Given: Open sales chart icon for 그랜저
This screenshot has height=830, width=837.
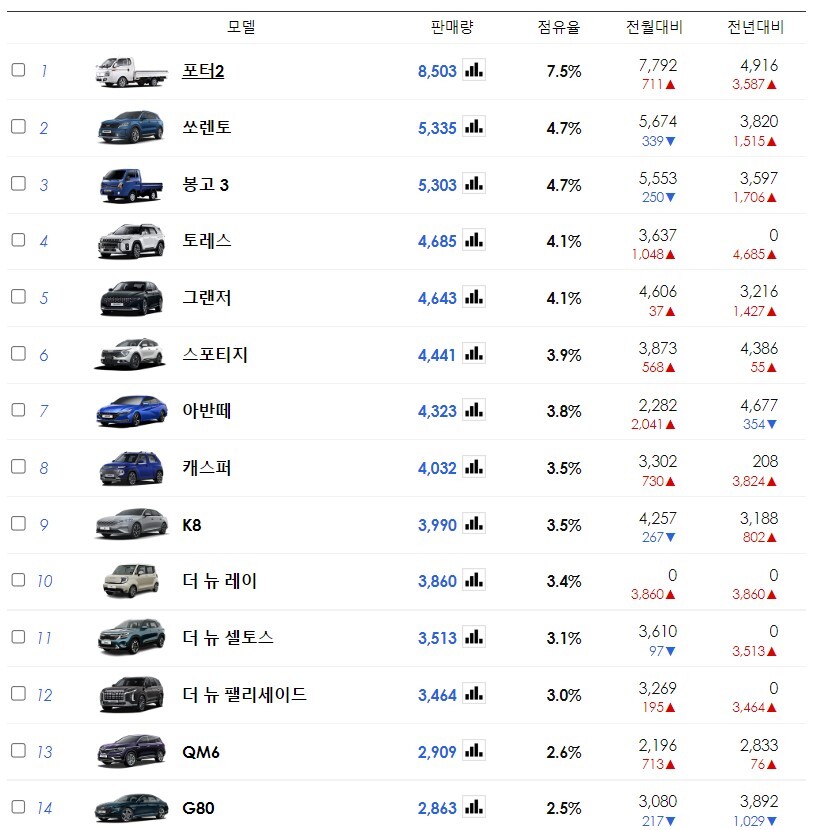Looking at the screenshot, I should [x=473, y=297].
